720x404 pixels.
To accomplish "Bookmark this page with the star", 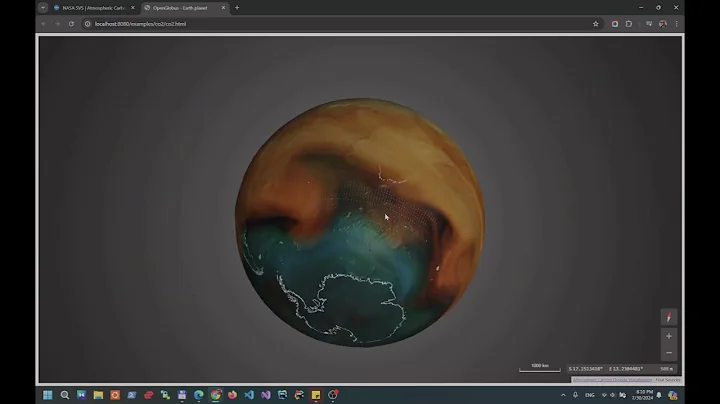I will [596, 24].
